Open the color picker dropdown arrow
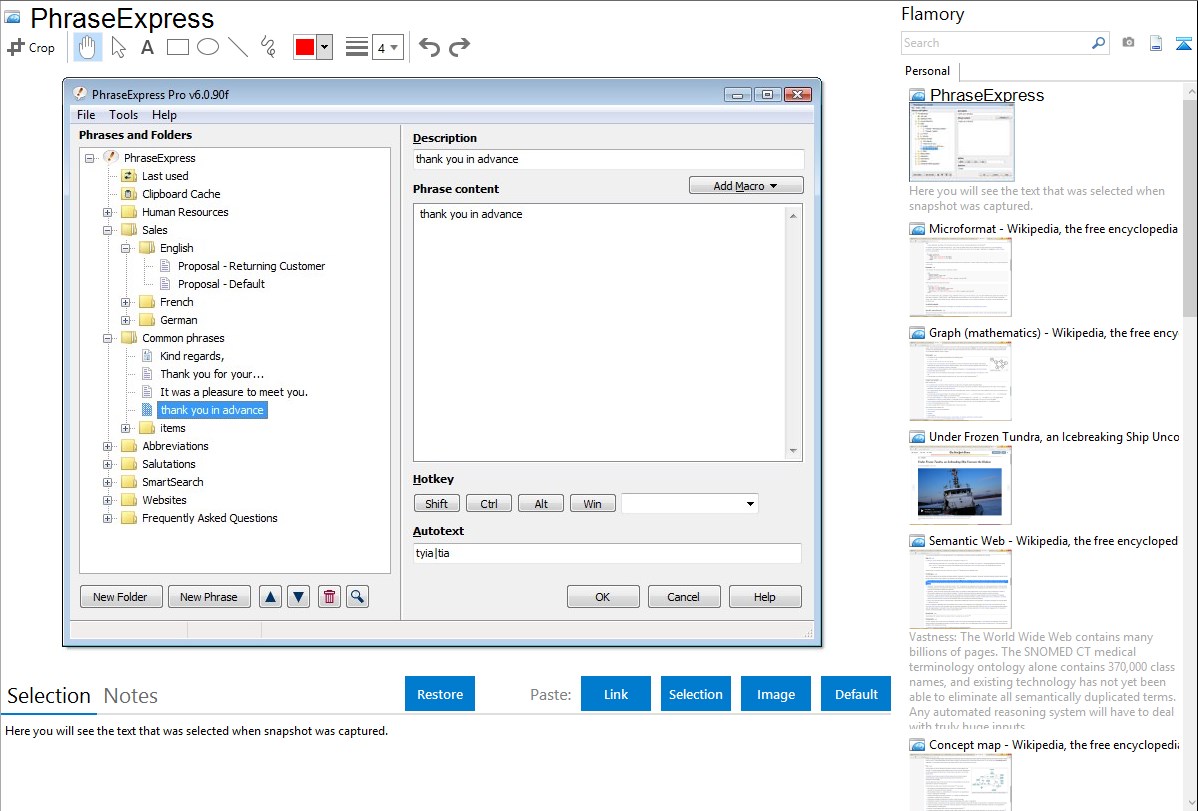Screen dimensions: 1198x811 [x=324, y=47]
